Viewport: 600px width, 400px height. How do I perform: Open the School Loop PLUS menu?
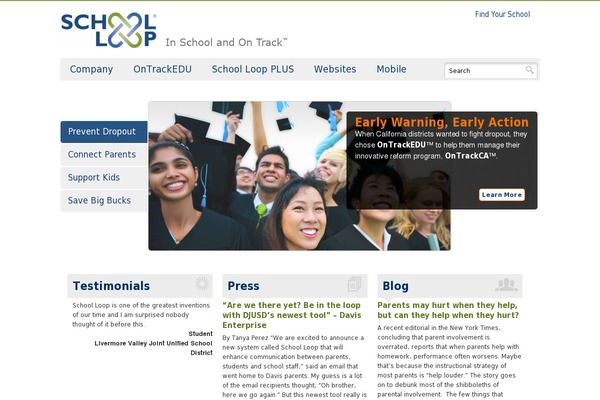tap(253, 69)
